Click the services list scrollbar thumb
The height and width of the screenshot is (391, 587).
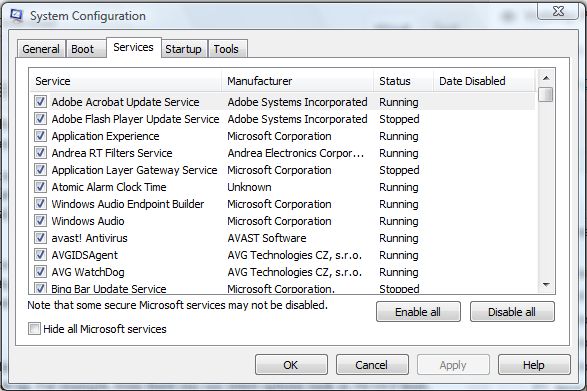point(546,94)
